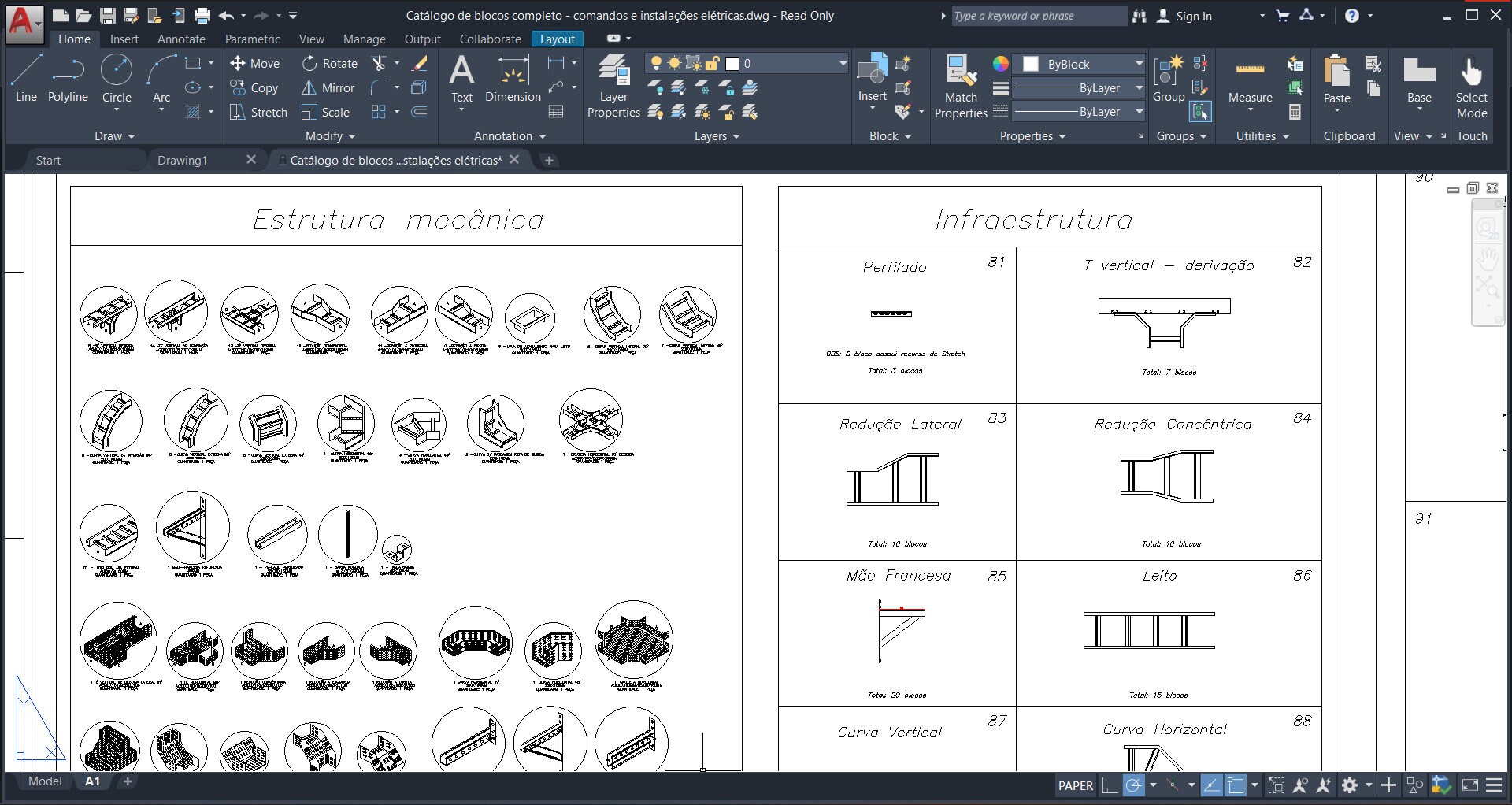The width and height of the screenshot is (1512, 805).
Task: Click the Sign In link
Action: [x=1193, y=15]
